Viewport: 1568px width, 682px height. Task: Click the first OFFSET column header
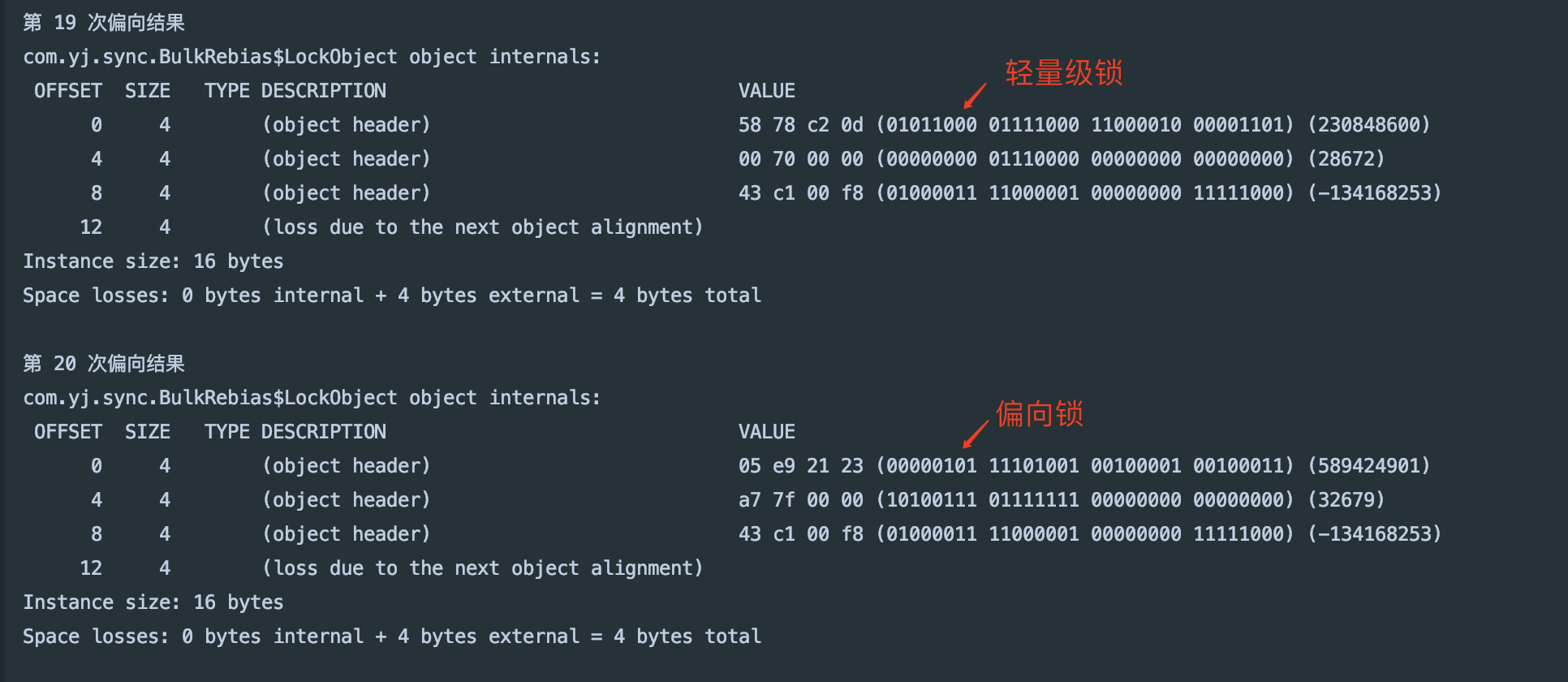(68, 91)
